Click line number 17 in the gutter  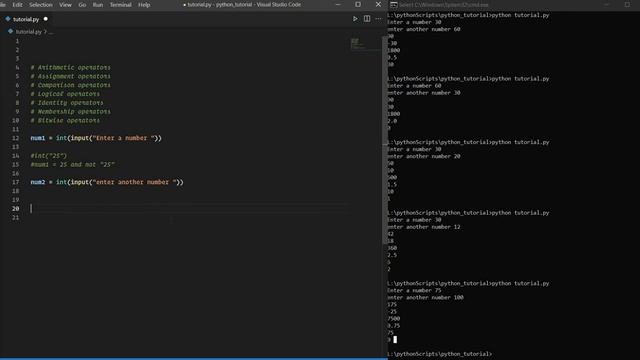[x=16, y=182]
